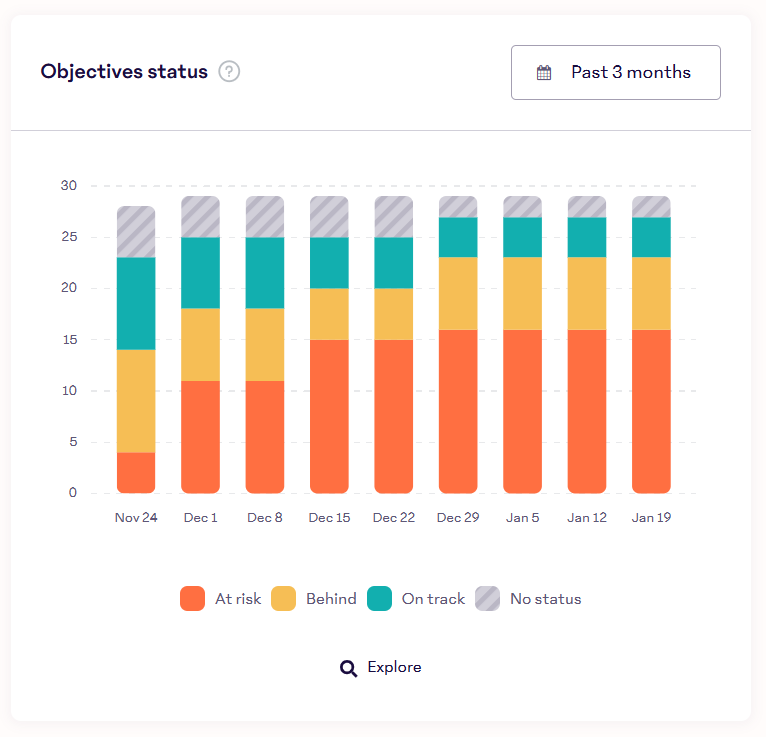Open the Past 3 months dropdown

(615, 72)
